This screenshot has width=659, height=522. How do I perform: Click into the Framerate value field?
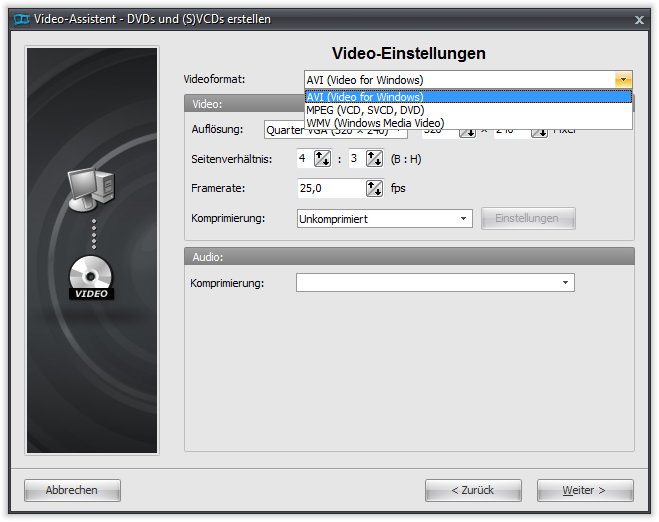click(x=330, y=188)
